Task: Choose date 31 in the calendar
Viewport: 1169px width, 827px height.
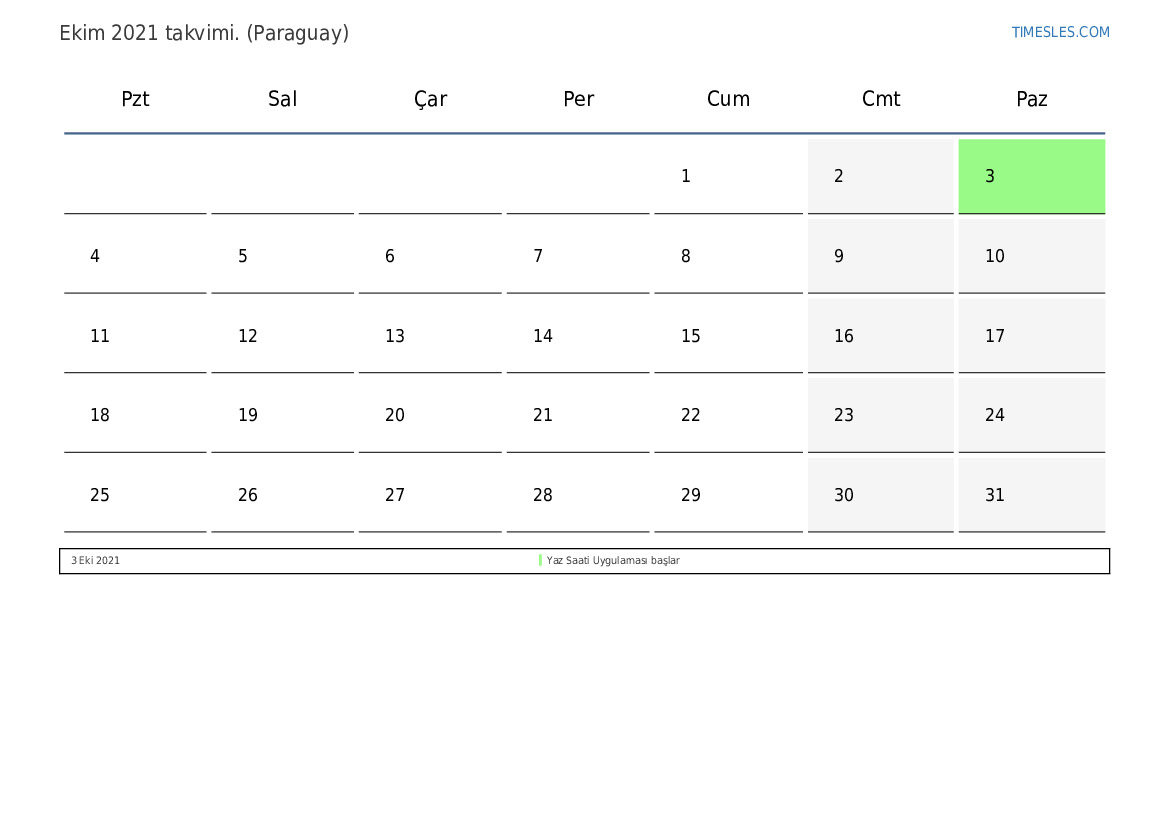Action: (1031, 495)
